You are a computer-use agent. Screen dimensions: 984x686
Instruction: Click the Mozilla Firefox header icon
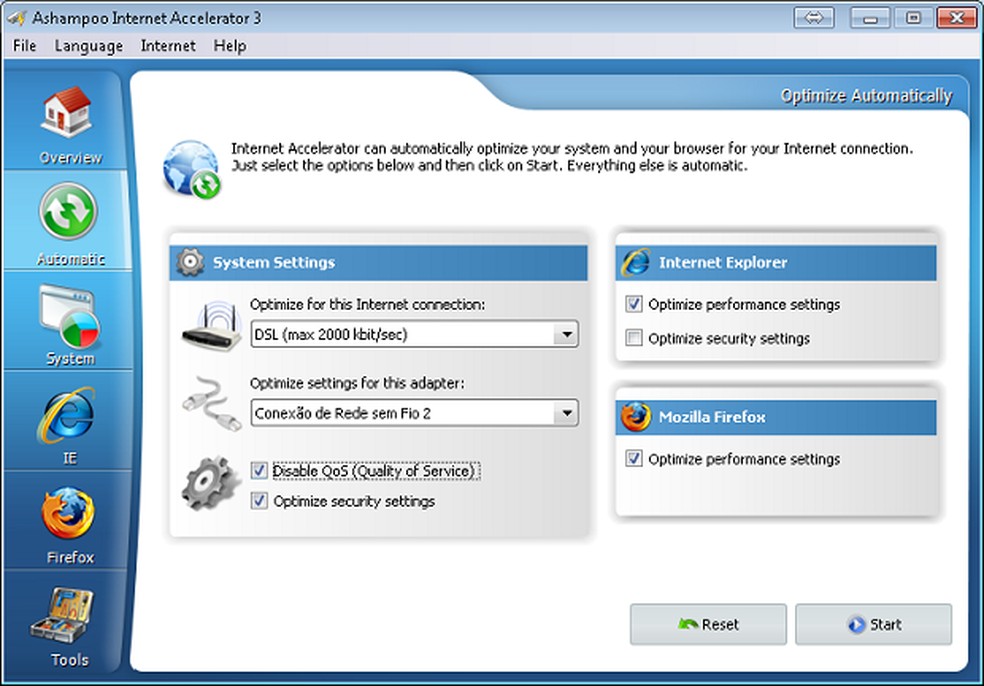(x=636, y=417)
